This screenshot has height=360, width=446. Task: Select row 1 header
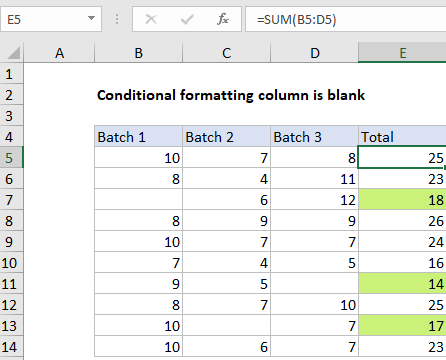(11, 74)
